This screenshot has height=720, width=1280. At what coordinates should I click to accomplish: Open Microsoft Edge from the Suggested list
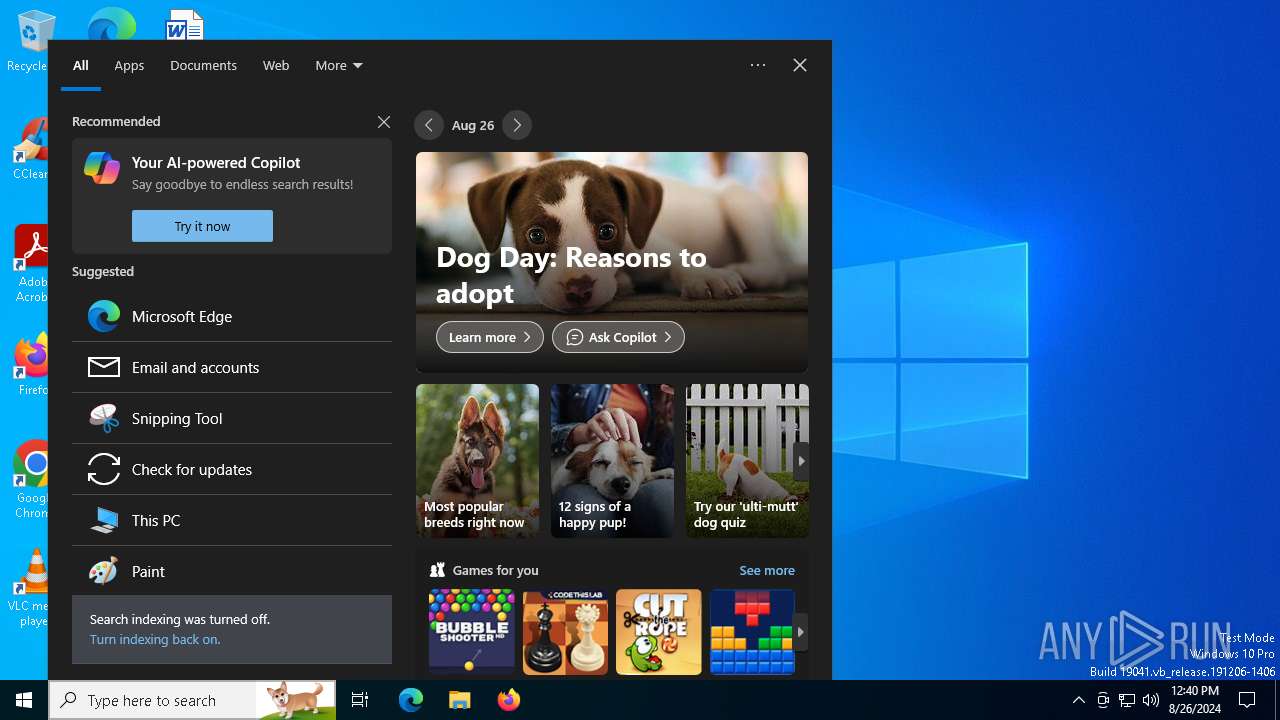click(232, 316)
